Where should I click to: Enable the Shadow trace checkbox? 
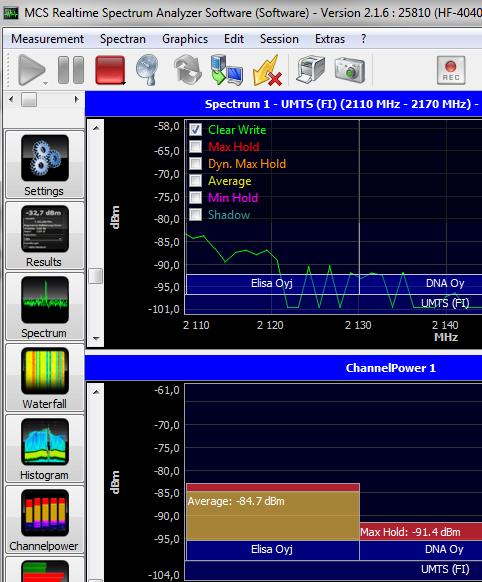(195, 214)
